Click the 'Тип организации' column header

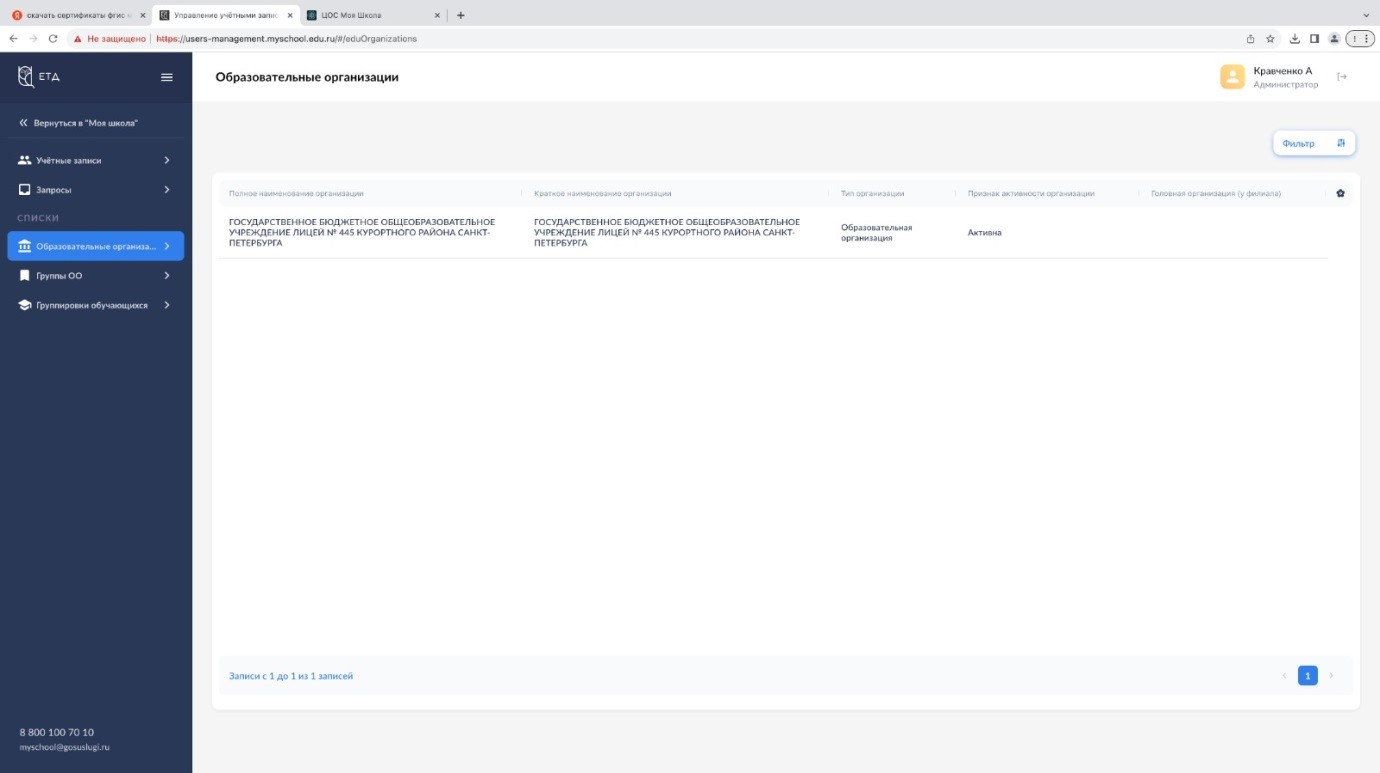coord(873,193)
